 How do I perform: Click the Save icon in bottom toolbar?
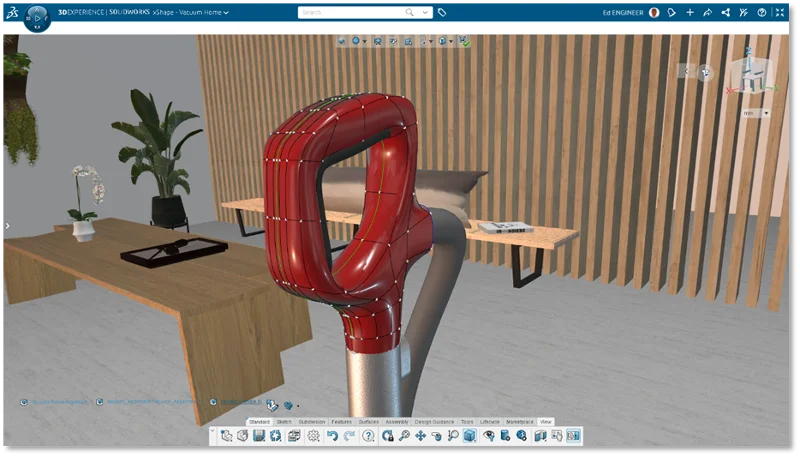258,436
